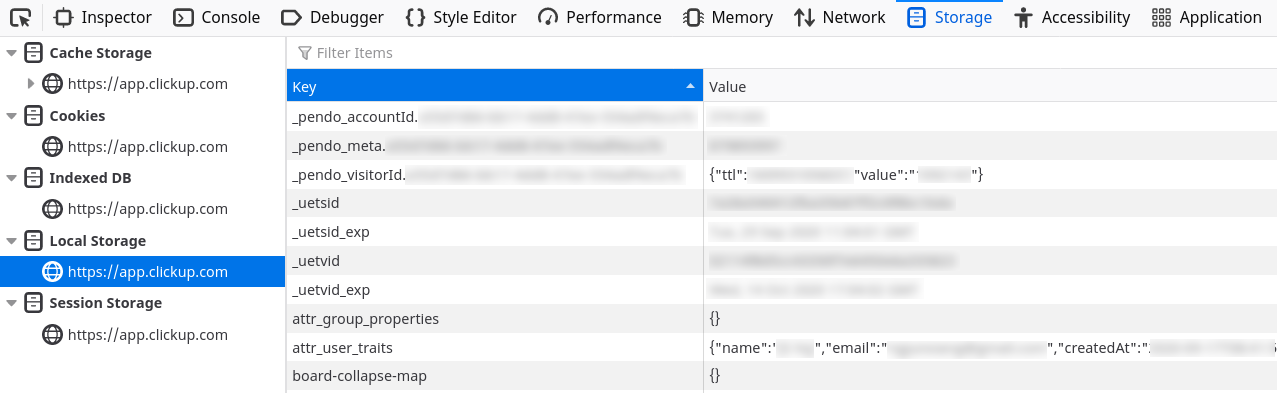Select the _pendo_meta row
The height and width of the screenshot is (393, 1277).
tap(781, 146)
